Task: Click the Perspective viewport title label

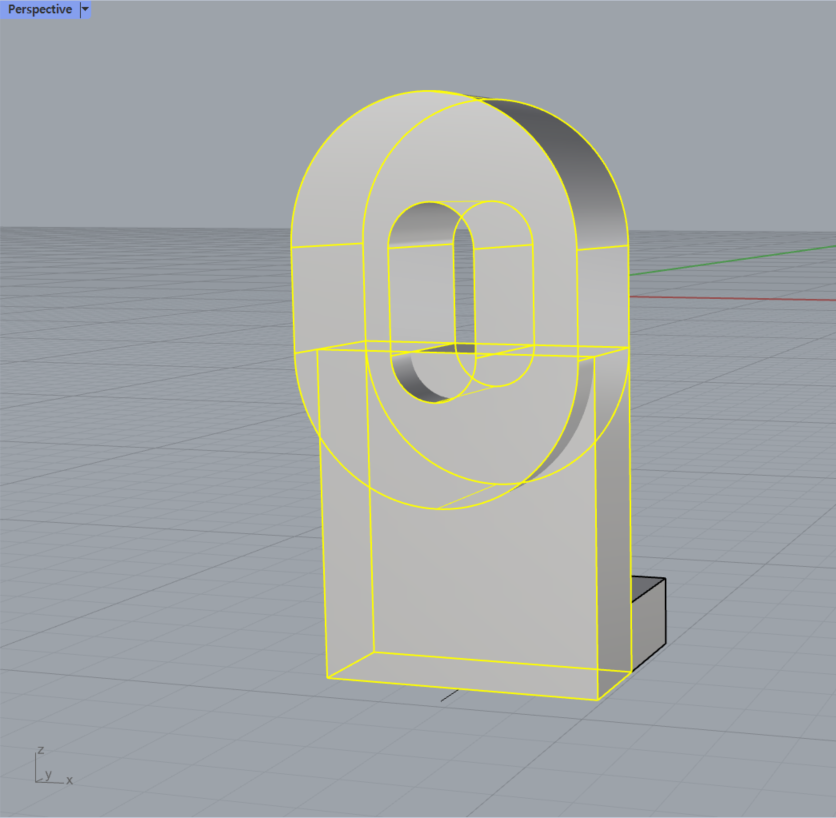Action: click(x=39, y=10)
